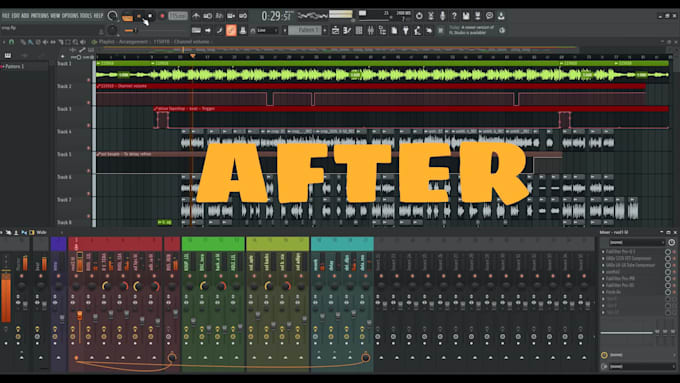Click the microphone one-click recording icon
The image size is (680, 383).
pos(442,16)
